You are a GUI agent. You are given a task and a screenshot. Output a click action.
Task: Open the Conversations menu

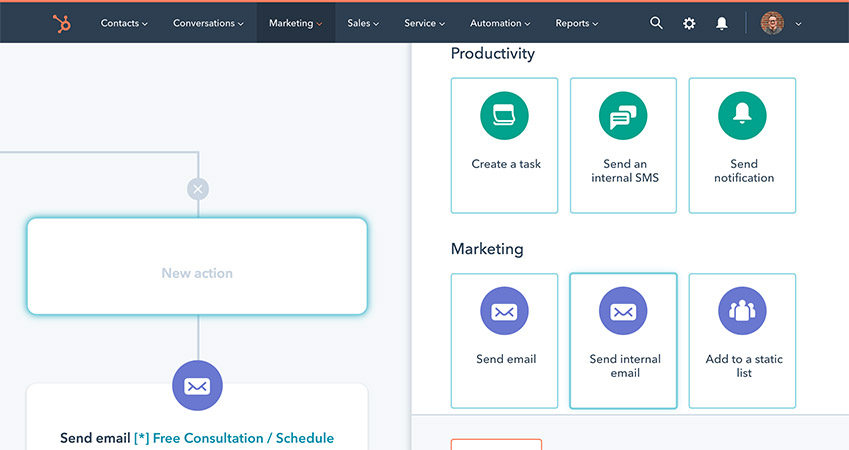click(208, 23)
